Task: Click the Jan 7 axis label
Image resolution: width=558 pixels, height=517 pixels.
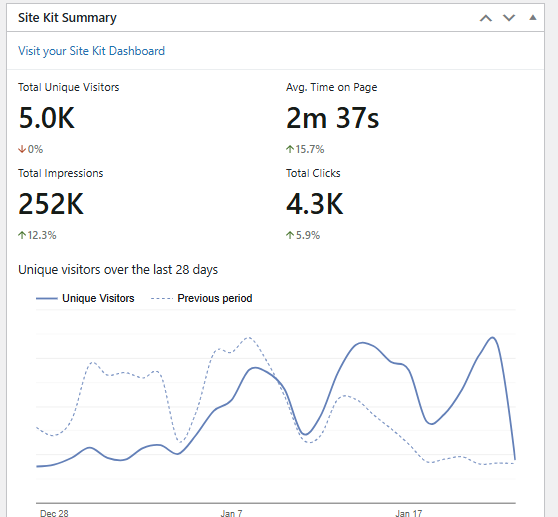Action: pos(231,513)
